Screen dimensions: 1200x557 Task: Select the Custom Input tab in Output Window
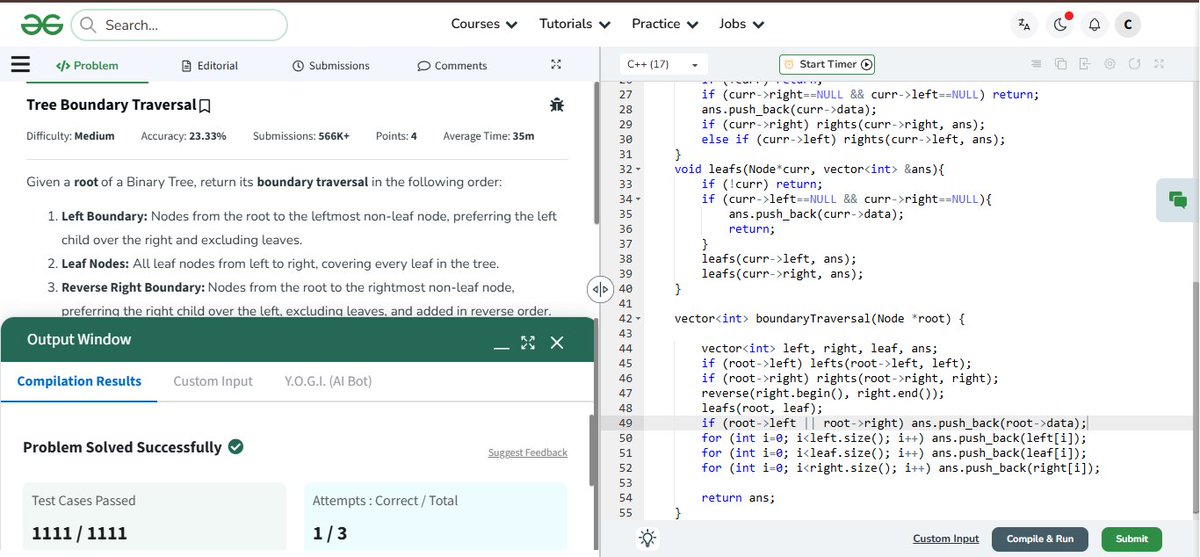pos(213,381)
